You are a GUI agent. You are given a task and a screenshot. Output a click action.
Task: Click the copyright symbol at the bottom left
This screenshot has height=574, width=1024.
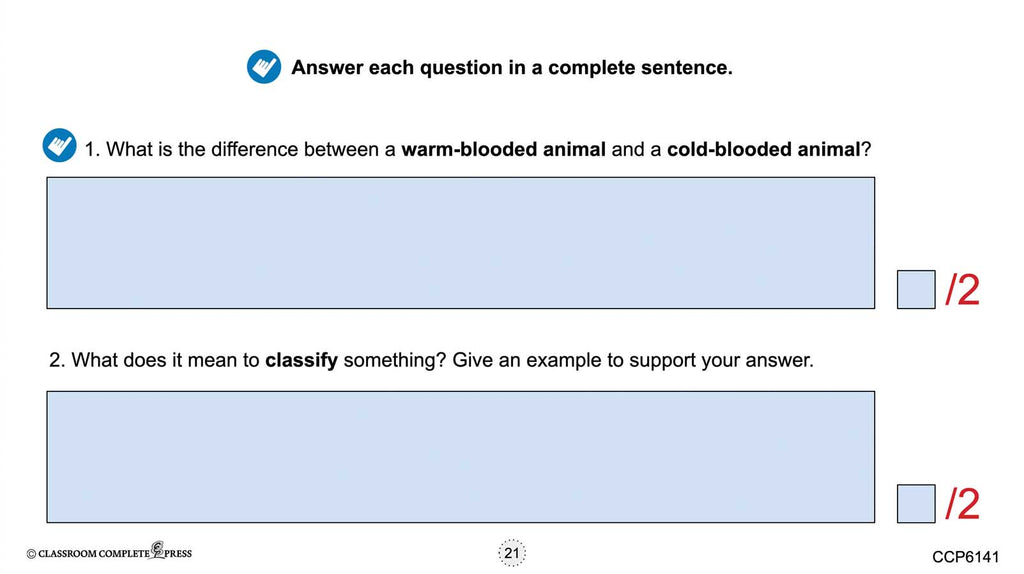[x=31, y=553]
